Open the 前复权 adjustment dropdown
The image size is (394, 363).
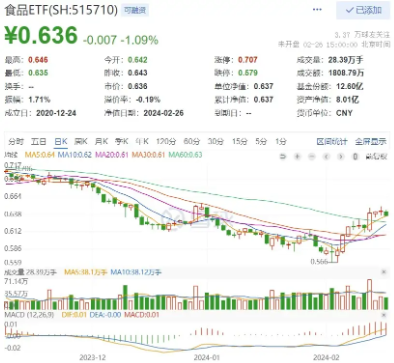click(x=377, y=156)
